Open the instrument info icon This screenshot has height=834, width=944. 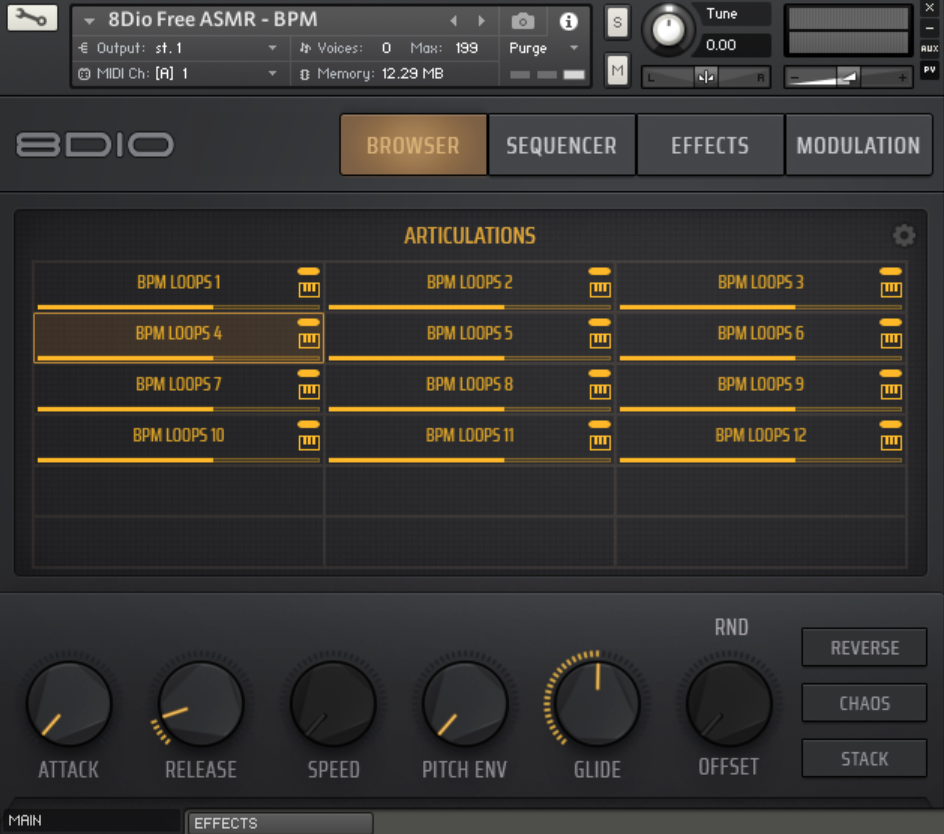coord(568,22)
